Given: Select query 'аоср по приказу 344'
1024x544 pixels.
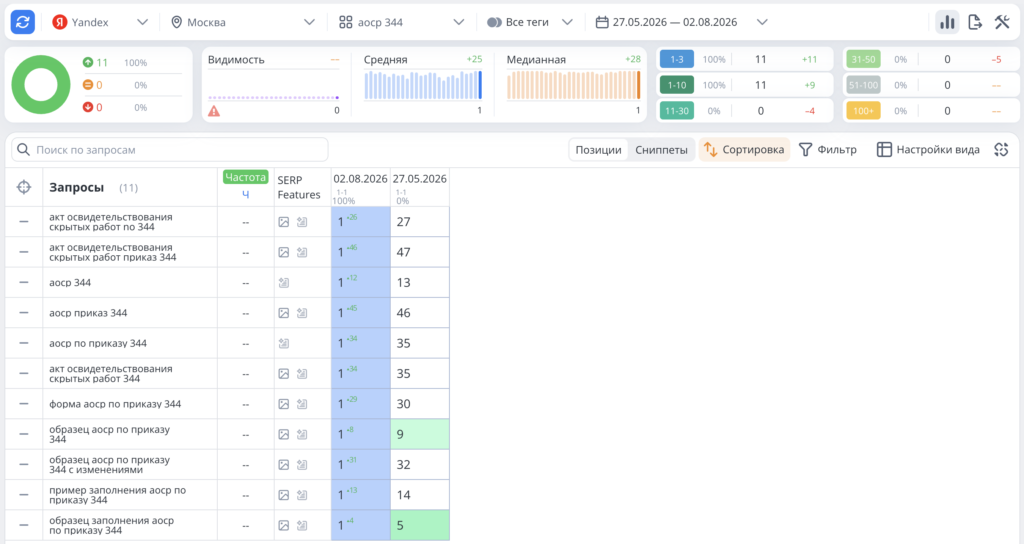Looking at the screenshot, I should click(98, 344).
